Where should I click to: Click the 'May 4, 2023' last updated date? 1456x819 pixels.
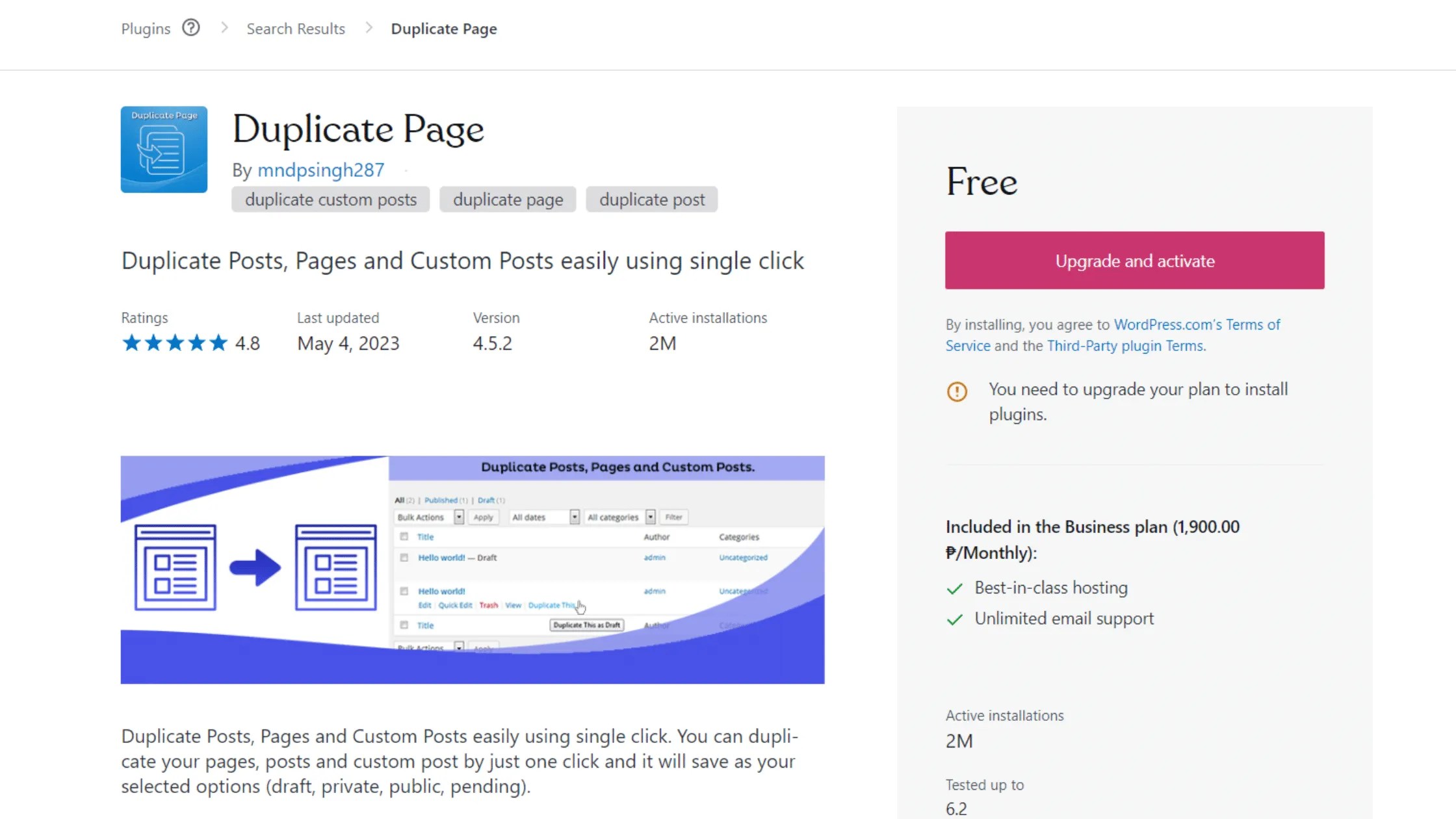tap(348, 343)
